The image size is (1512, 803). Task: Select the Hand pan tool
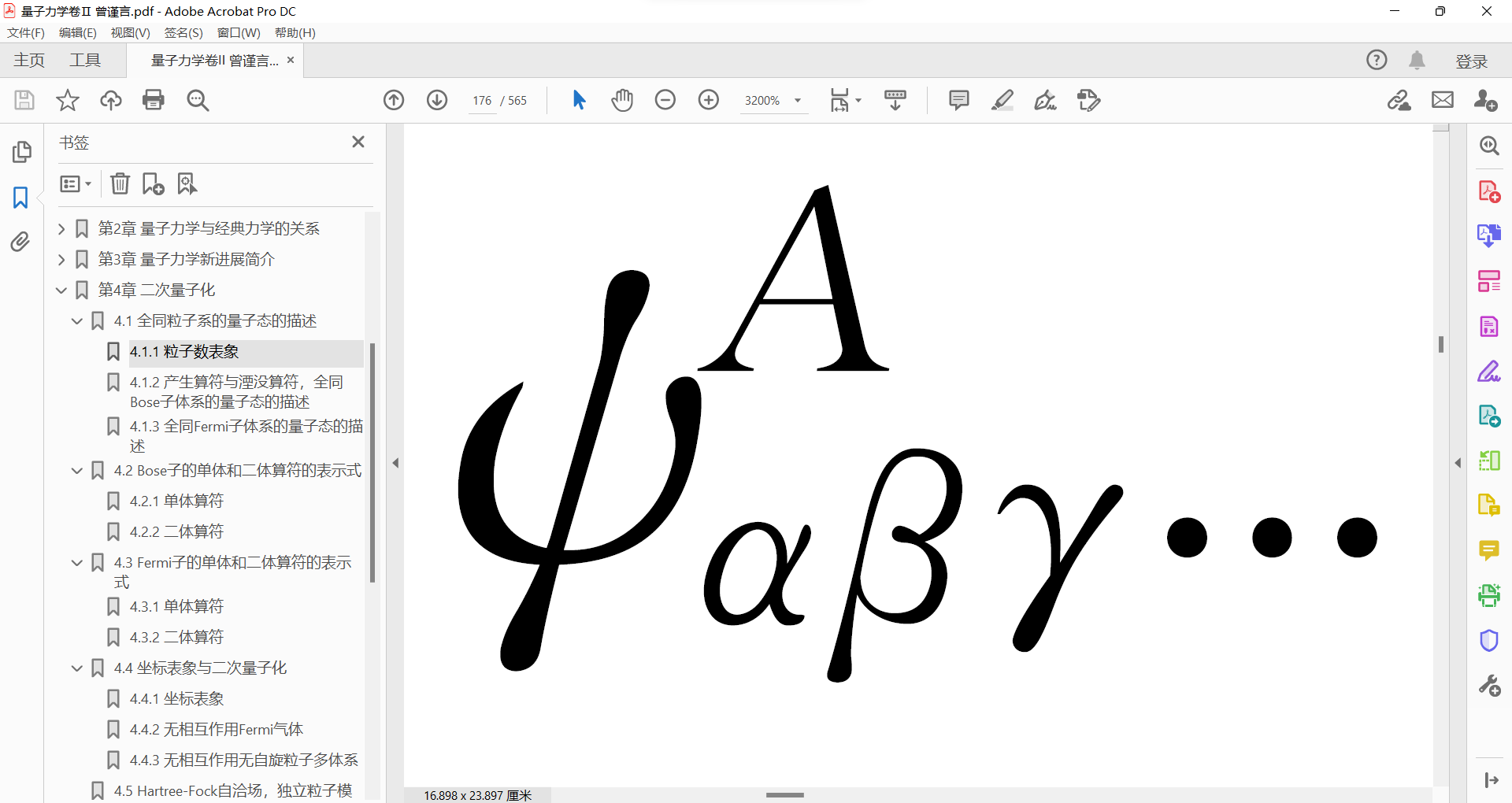click(622, 100)
